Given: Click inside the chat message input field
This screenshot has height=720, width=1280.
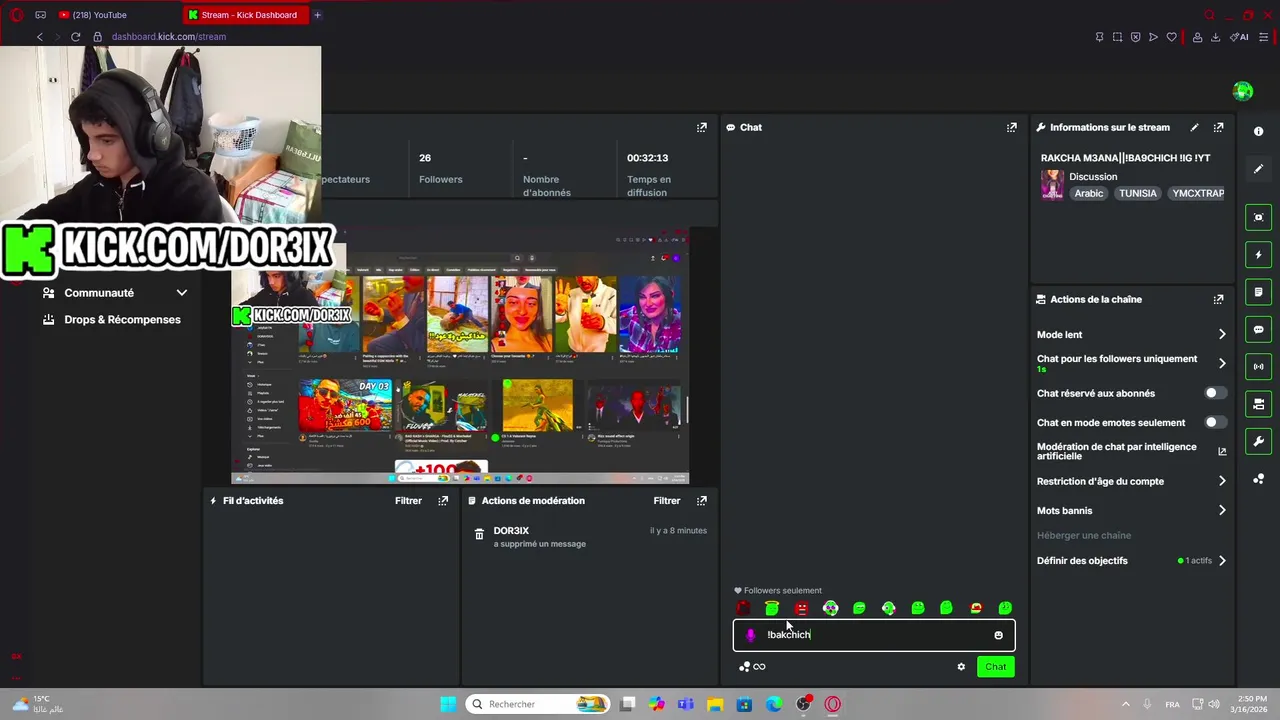Looking at the screenshot, I should point(874,635).
